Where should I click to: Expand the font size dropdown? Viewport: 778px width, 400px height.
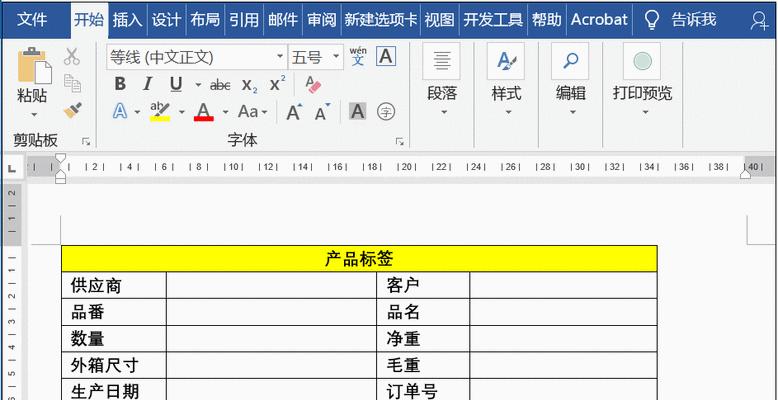click(x=336, y=57)
